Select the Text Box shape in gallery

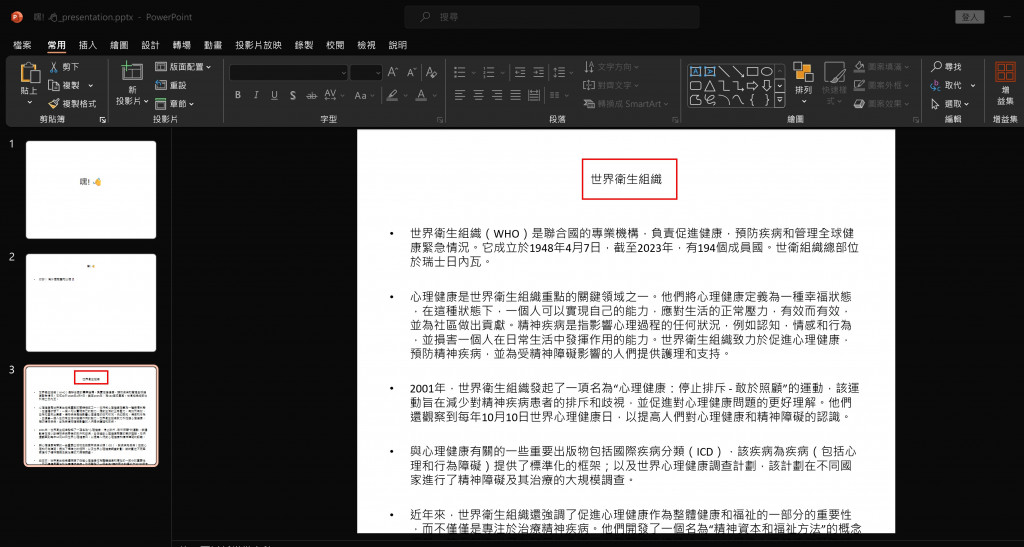[696, 72]
